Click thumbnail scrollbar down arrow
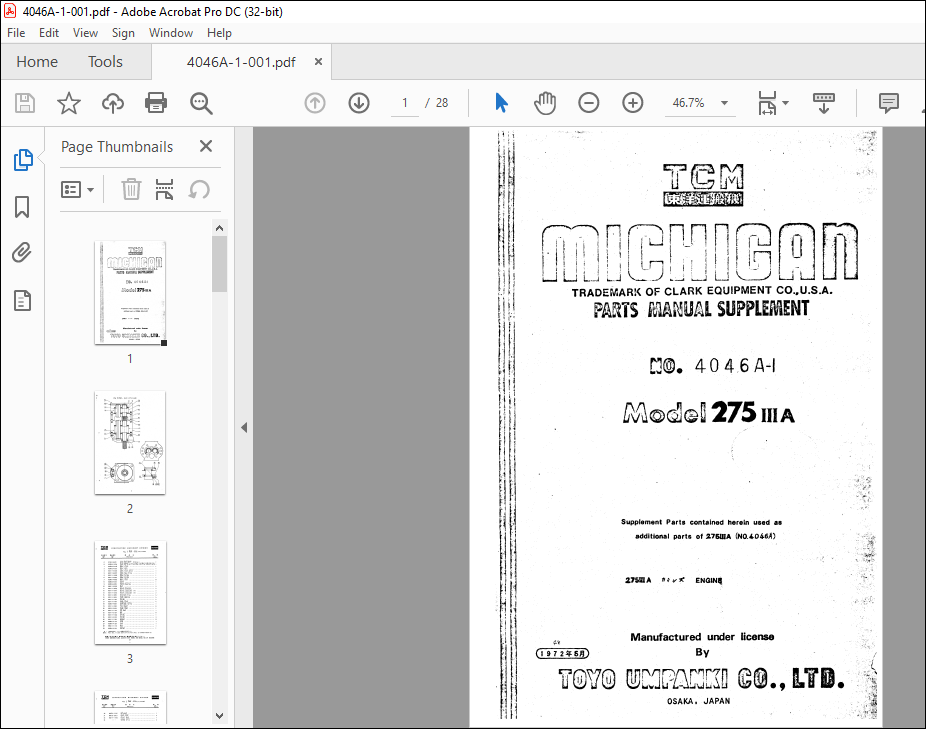The image size is (926, 729). pos(220,715)
